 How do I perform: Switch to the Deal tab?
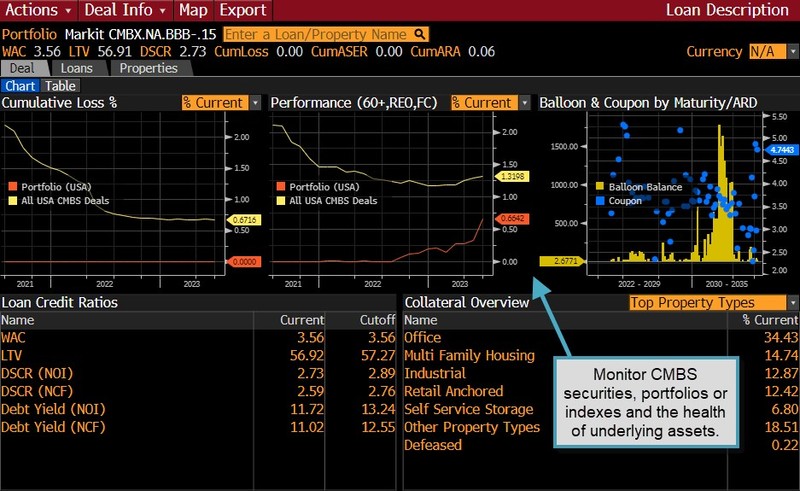22,68
